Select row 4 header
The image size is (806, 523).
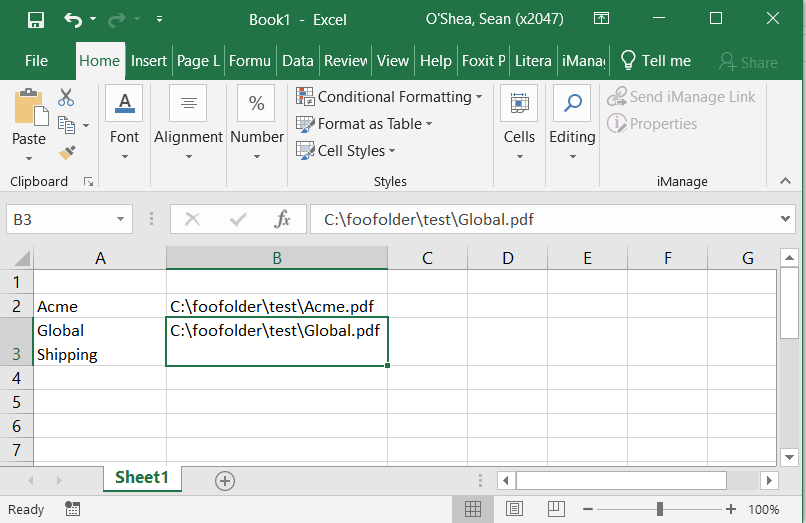pyautogui.click(x=16, y=378)
